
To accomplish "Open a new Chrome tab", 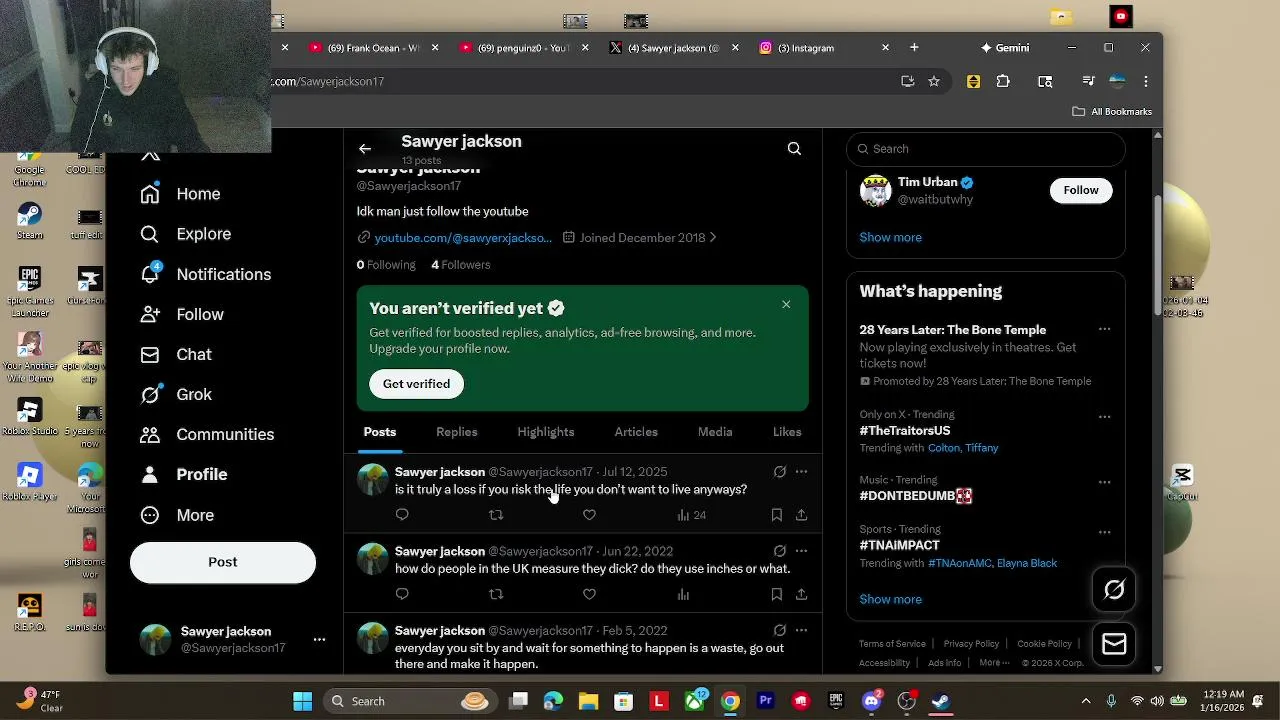I will [x=914, y=47].
